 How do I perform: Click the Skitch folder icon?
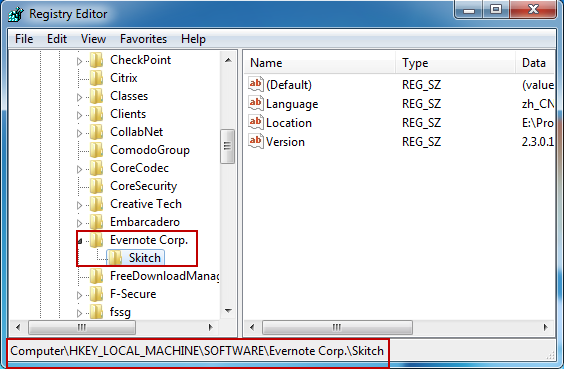(x=115, y=258)
